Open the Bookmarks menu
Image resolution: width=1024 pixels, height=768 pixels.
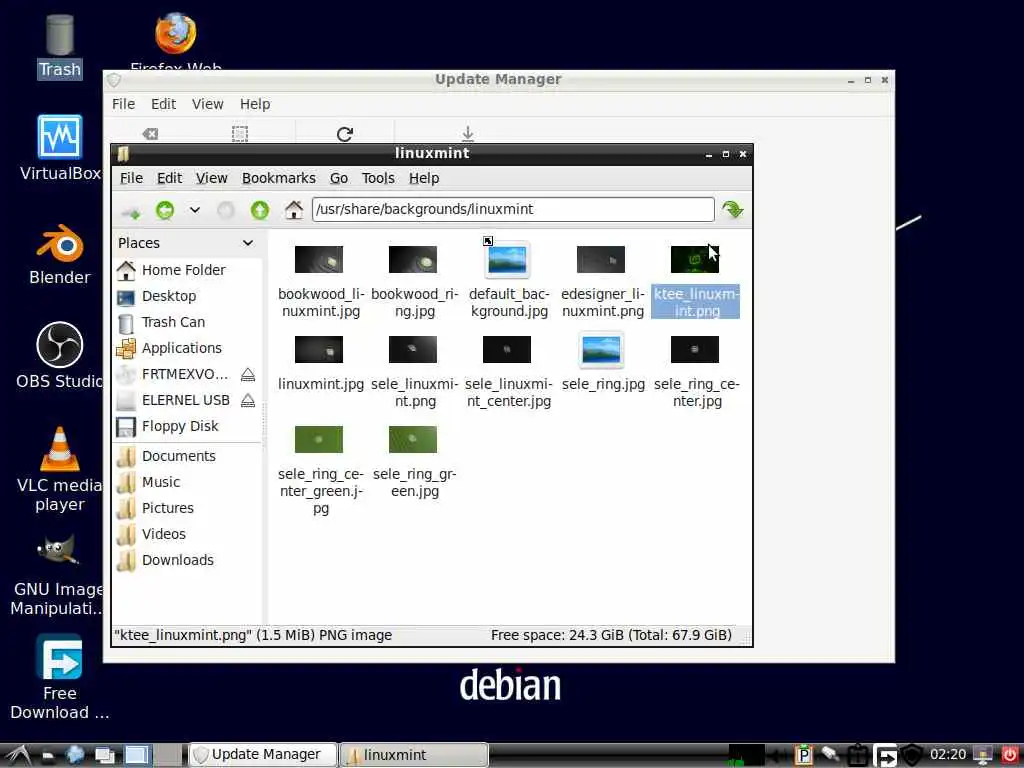pos(278,178)
